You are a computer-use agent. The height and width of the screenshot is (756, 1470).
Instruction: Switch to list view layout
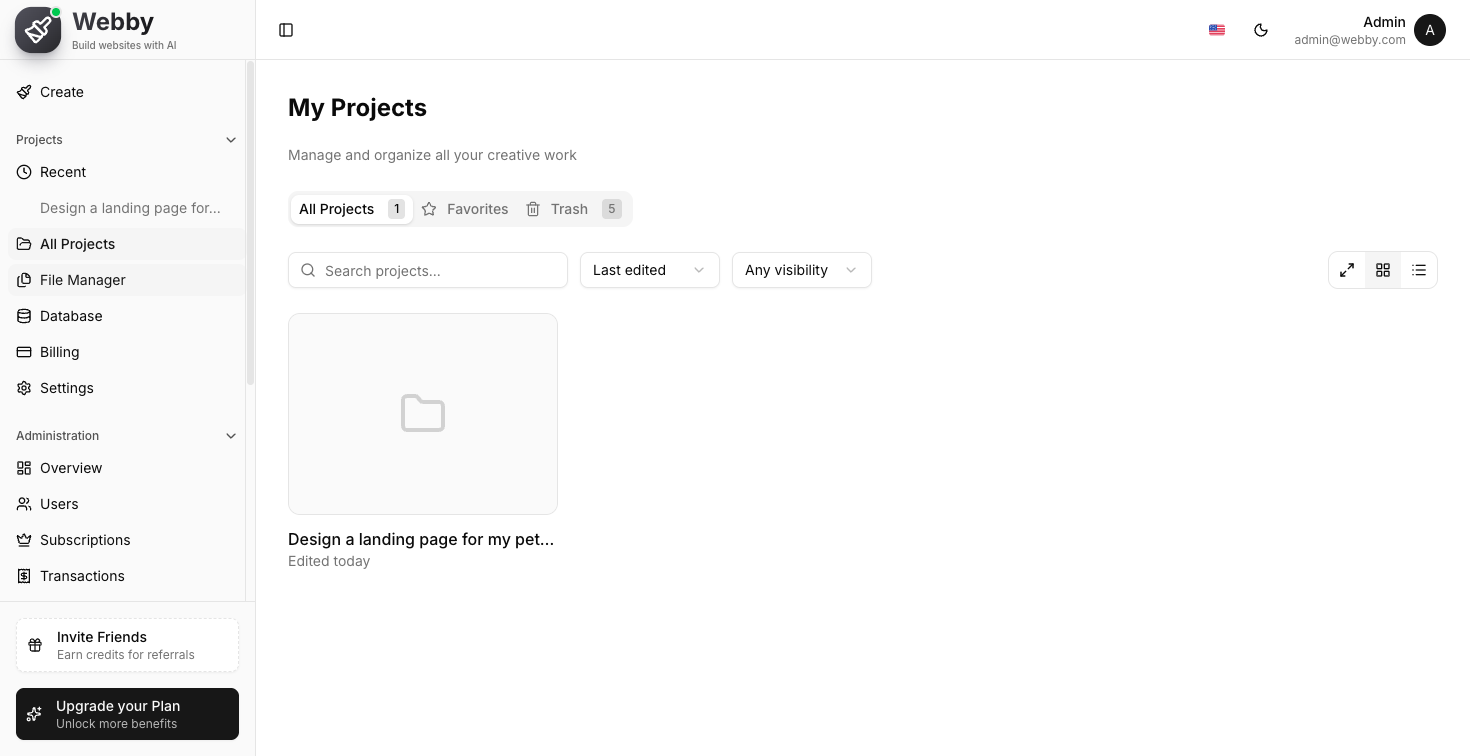pos(1419,270)
